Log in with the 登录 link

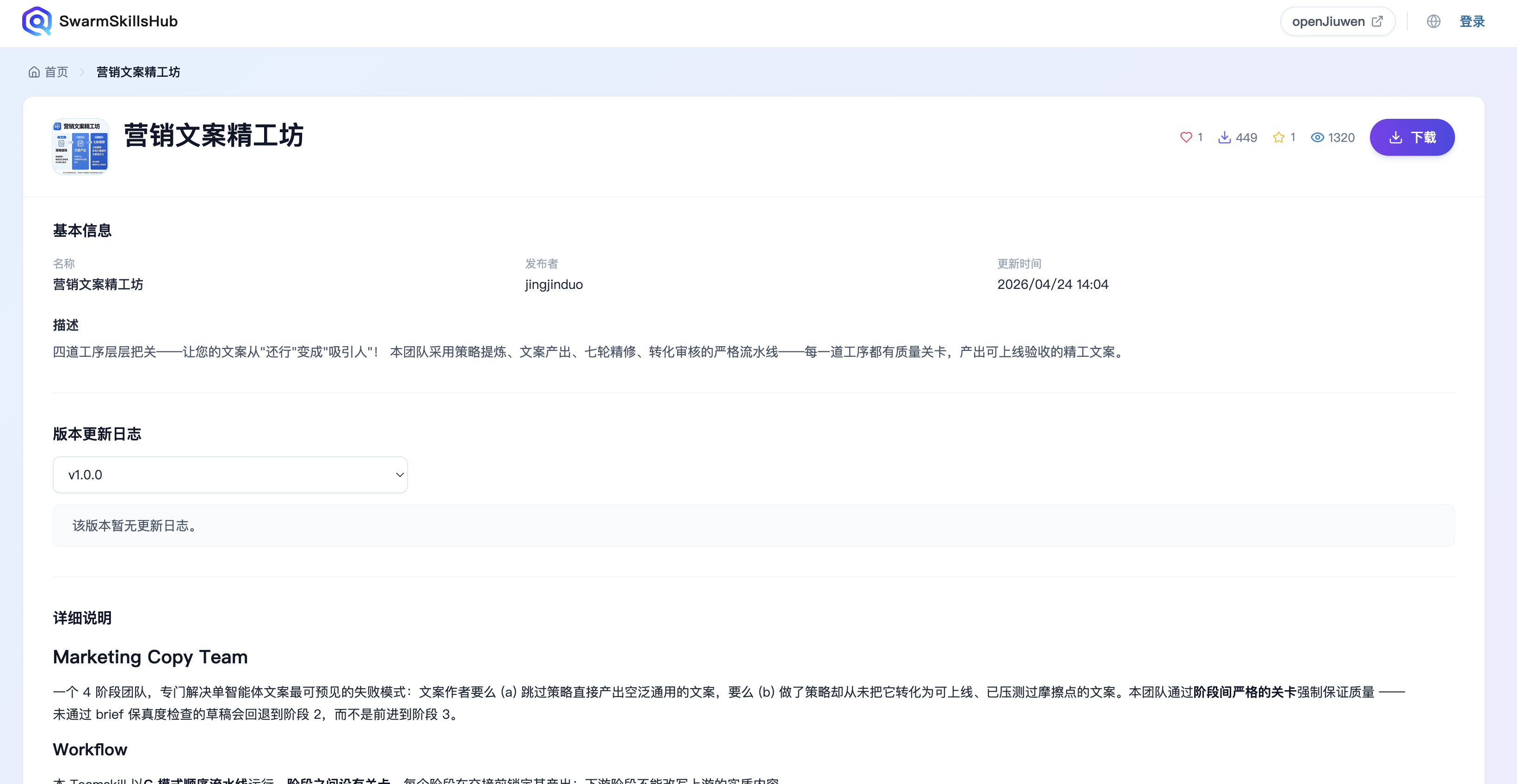(1472, 21)
